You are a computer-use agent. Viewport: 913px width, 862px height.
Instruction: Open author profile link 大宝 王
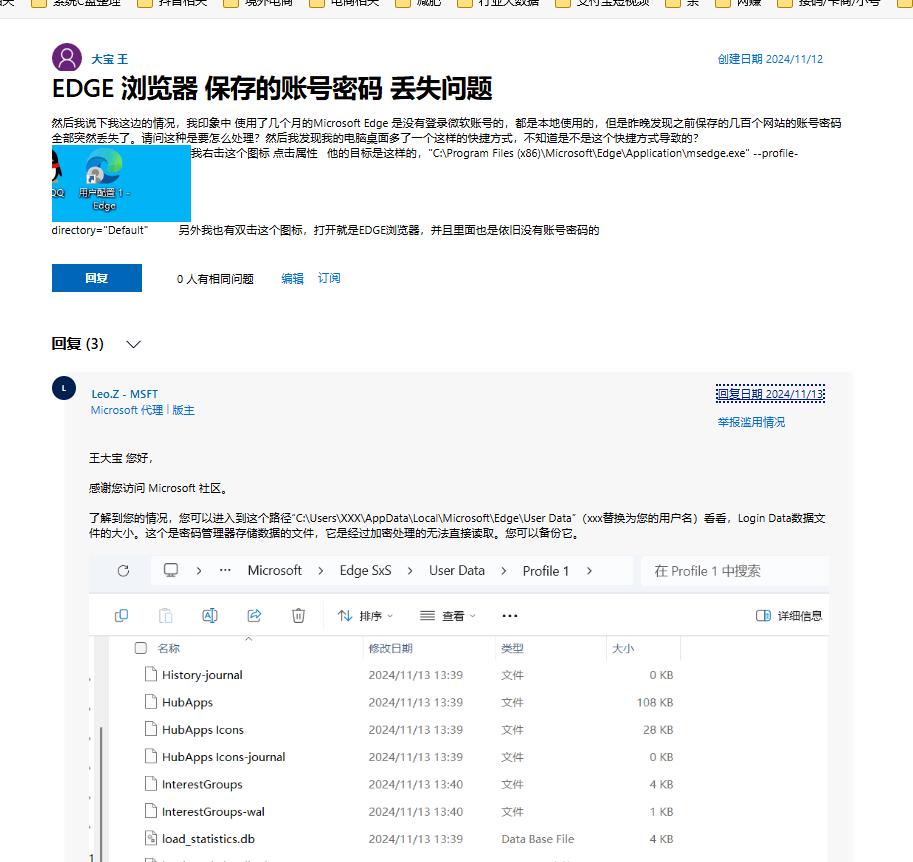109,59
